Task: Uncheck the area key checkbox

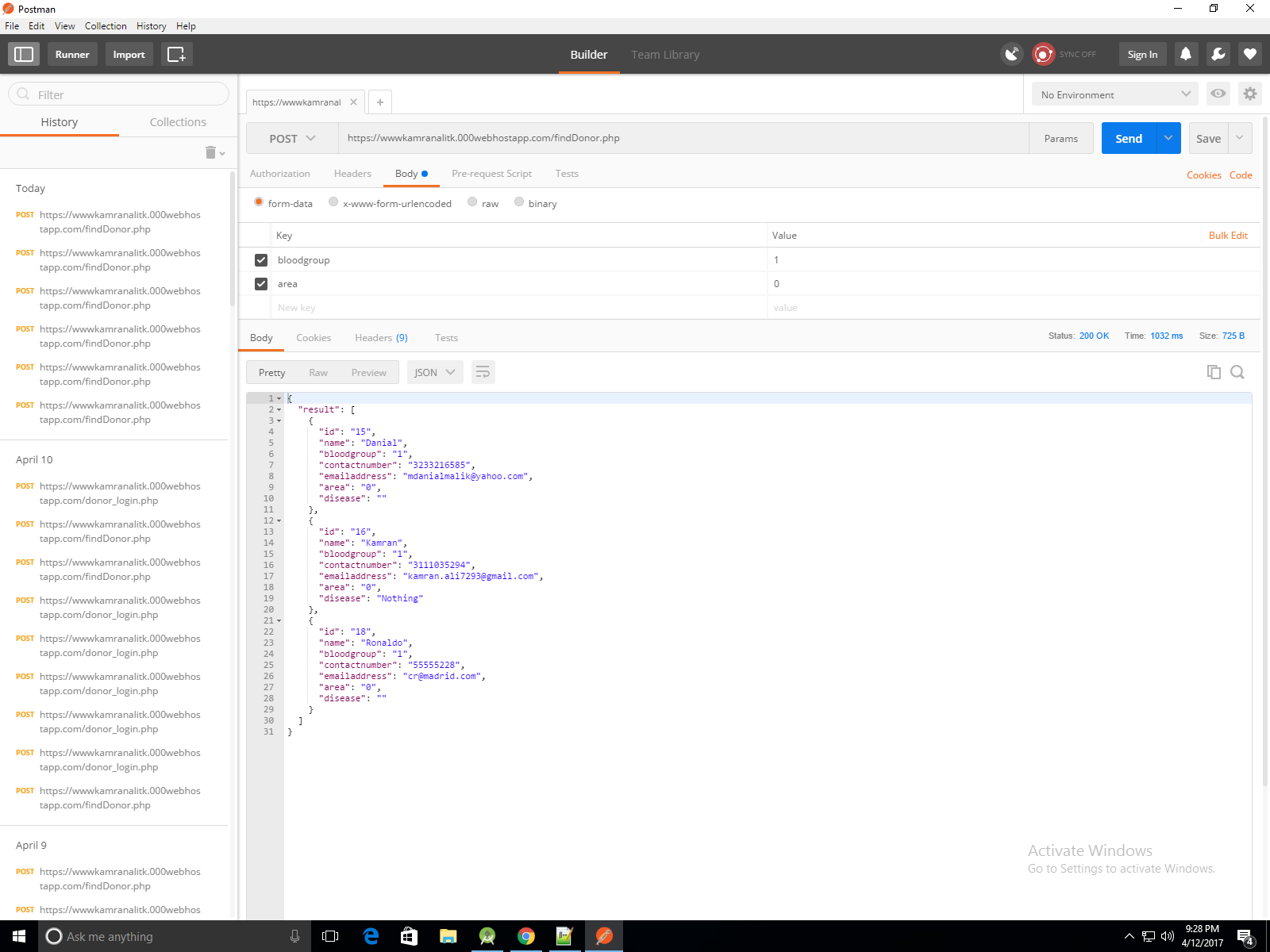Action: (261, 284)
